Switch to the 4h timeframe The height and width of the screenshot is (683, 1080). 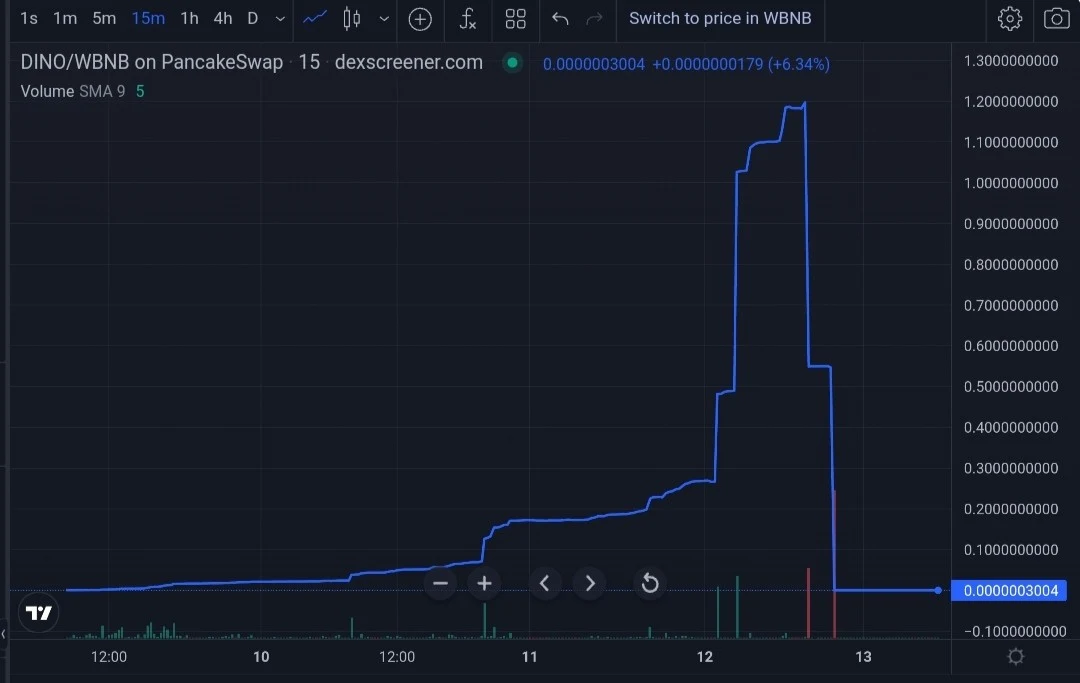click(x=222, y=19)
